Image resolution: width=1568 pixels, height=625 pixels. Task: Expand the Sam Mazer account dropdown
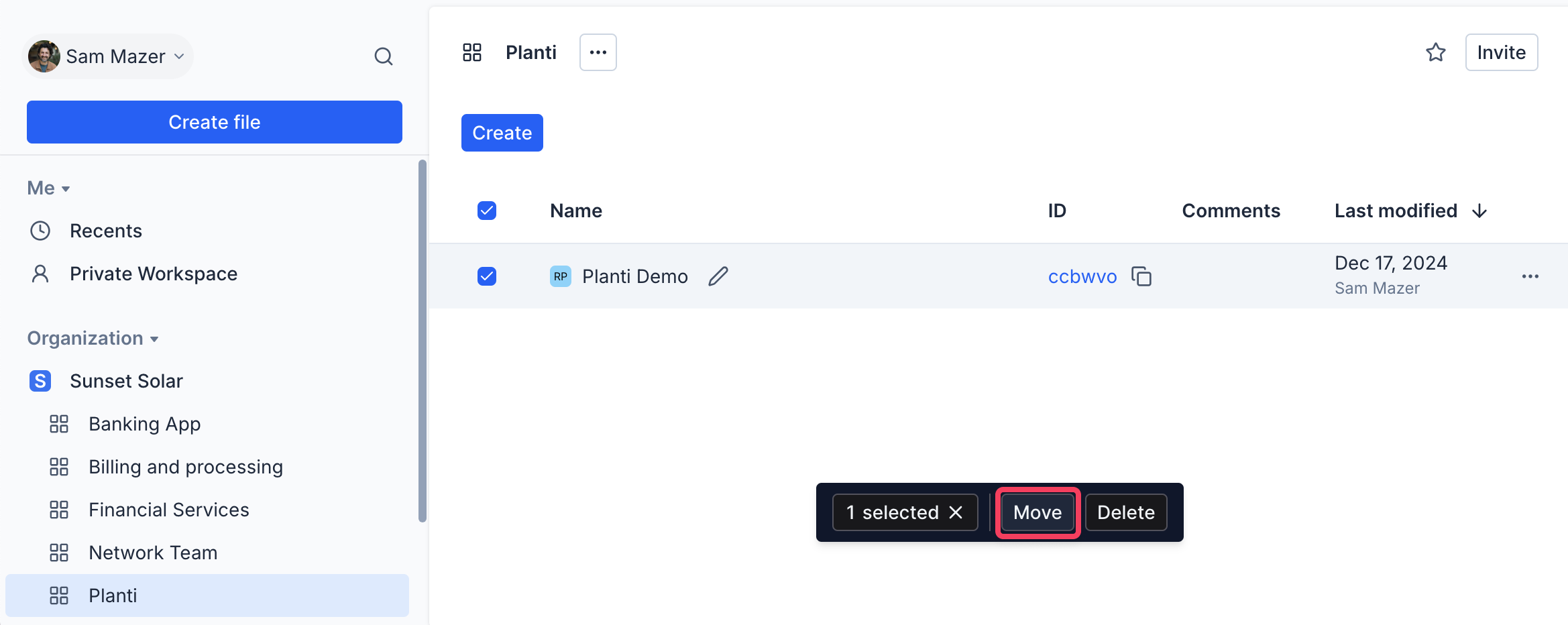(x=178, y=56)
